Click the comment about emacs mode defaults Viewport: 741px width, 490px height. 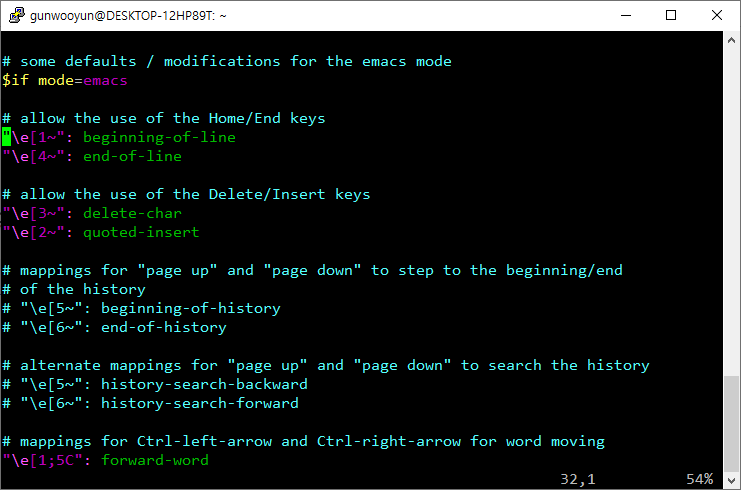[227, 61]
